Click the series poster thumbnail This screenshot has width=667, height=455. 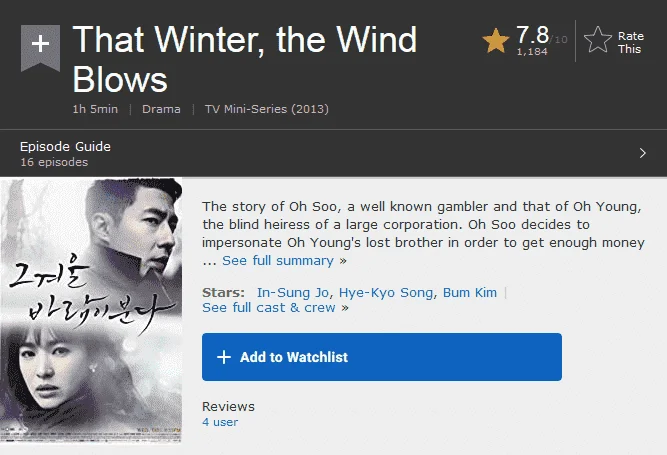pyautogui.click(x=91, y=310)
